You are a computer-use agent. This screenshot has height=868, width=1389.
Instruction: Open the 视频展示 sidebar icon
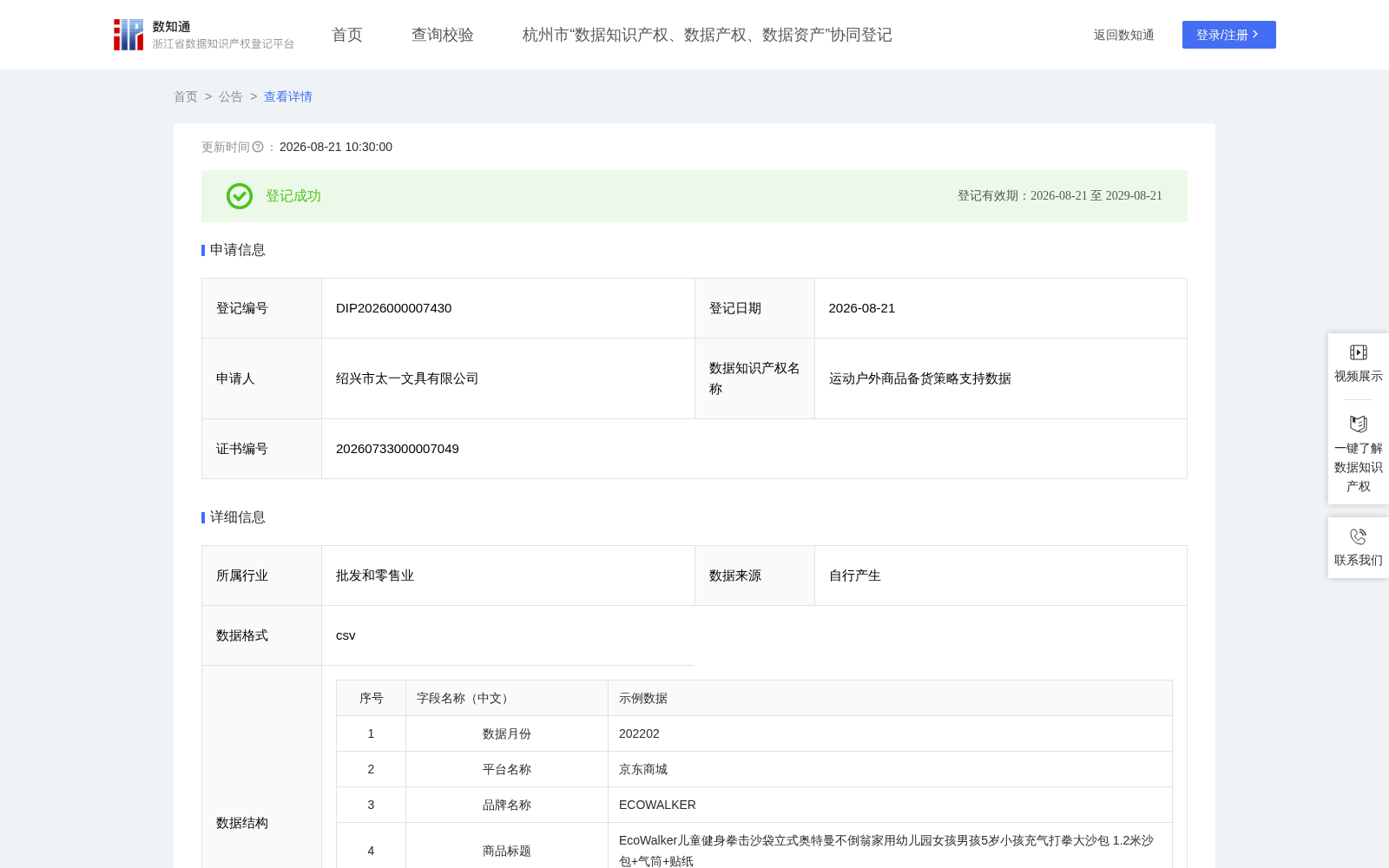1359,352
